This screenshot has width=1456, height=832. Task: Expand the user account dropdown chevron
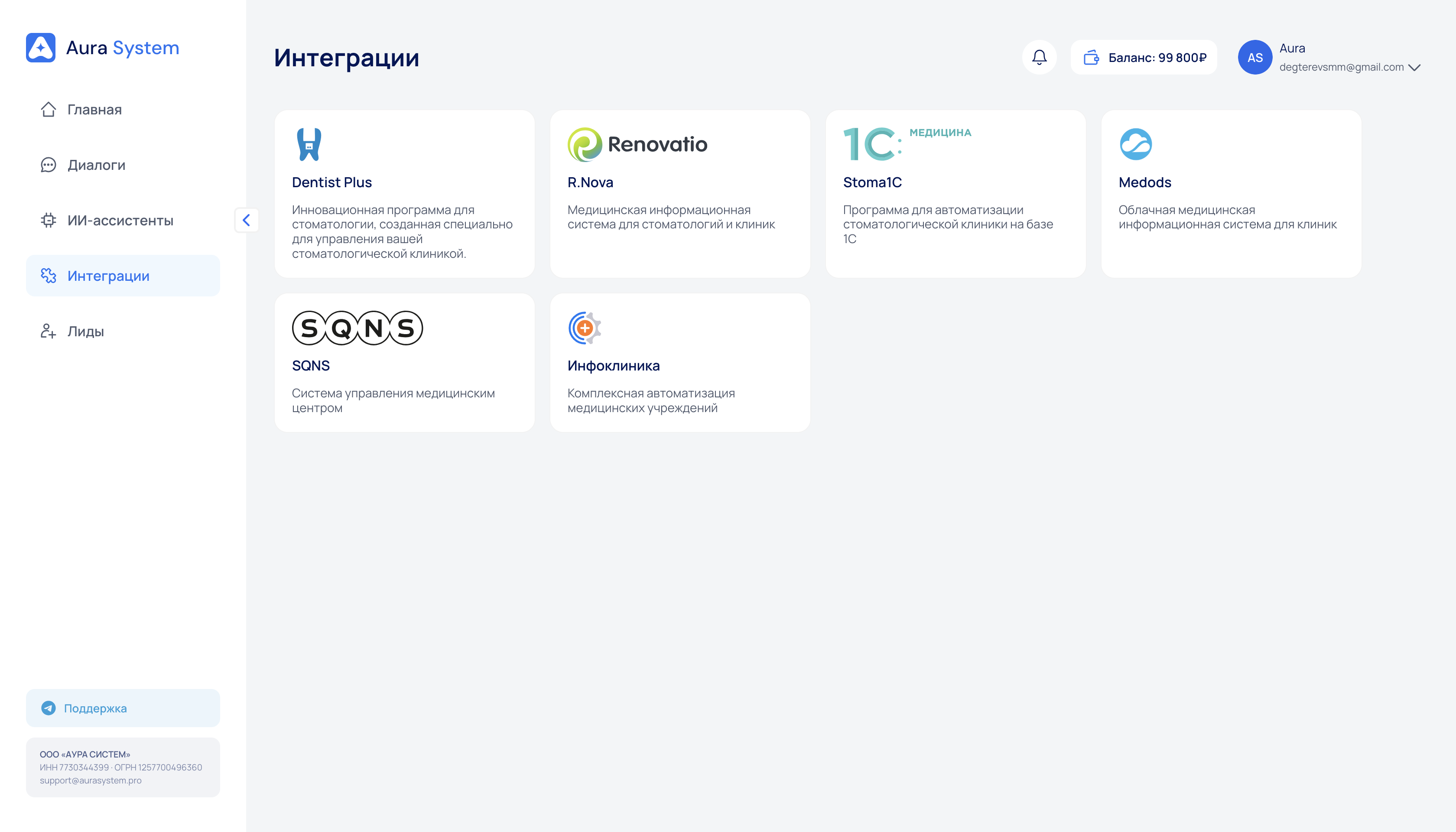1415,68
